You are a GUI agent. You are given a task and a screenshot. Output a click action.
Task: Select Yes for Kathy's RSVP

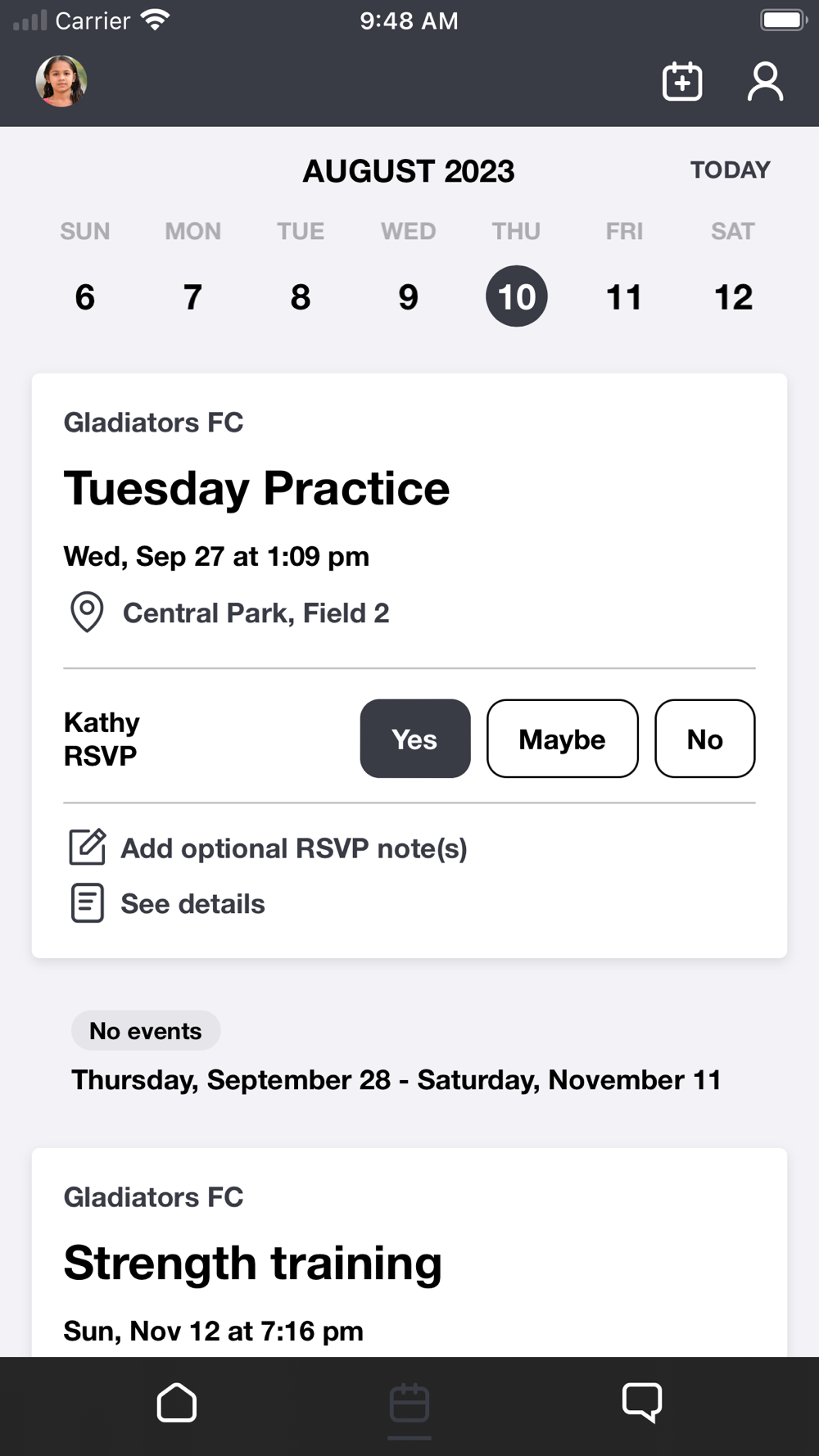[x=415, y=739]
